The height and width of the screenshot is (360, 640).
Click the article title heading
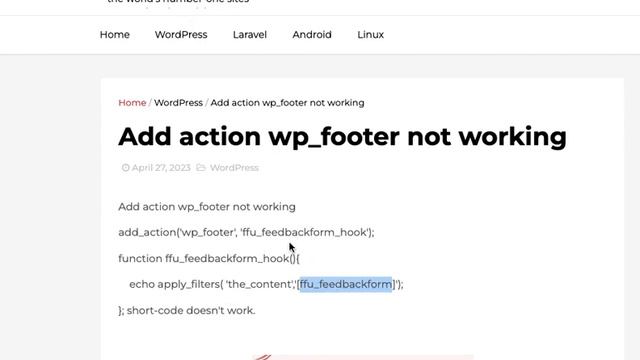(x=342, y=136)
